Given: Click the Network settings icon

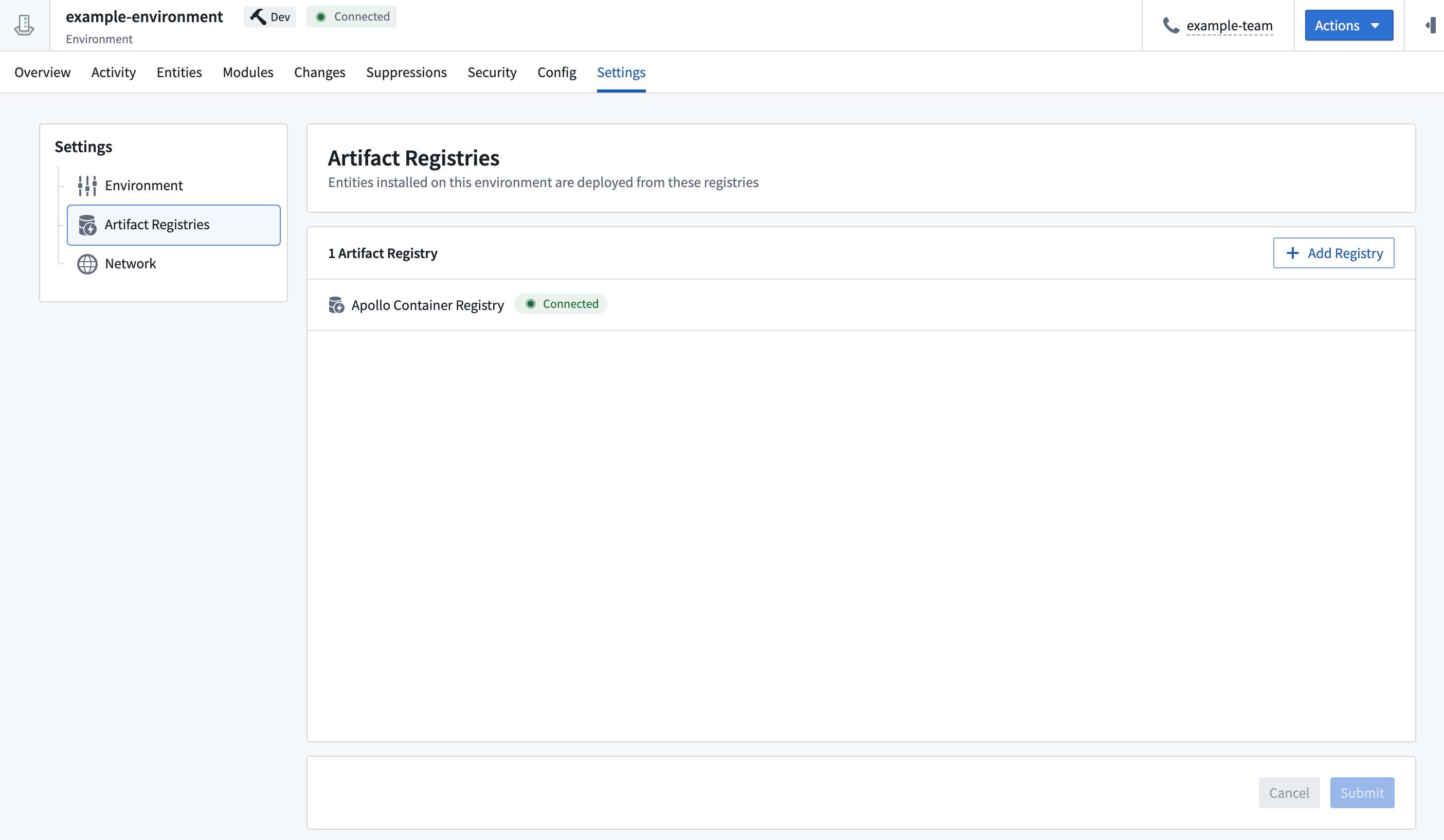Looking at the screenshot, I should [87, 263].
